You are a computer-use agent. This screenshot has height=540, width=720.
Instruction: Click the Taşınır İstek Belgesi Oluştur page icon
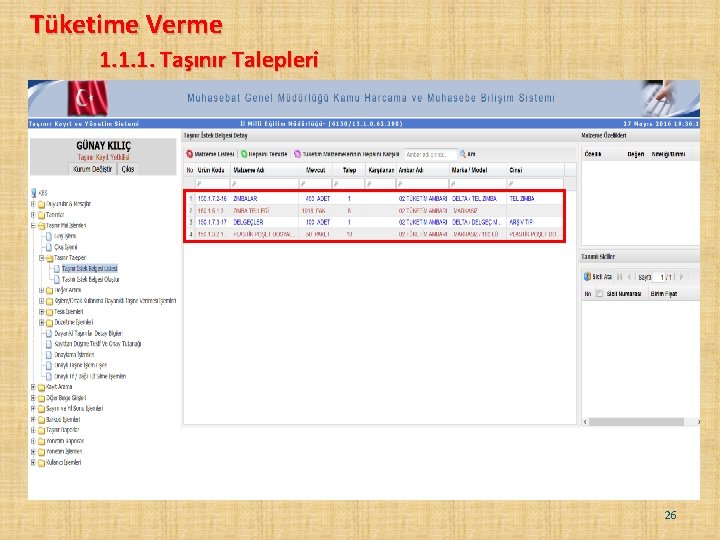(x=57, y=279)
